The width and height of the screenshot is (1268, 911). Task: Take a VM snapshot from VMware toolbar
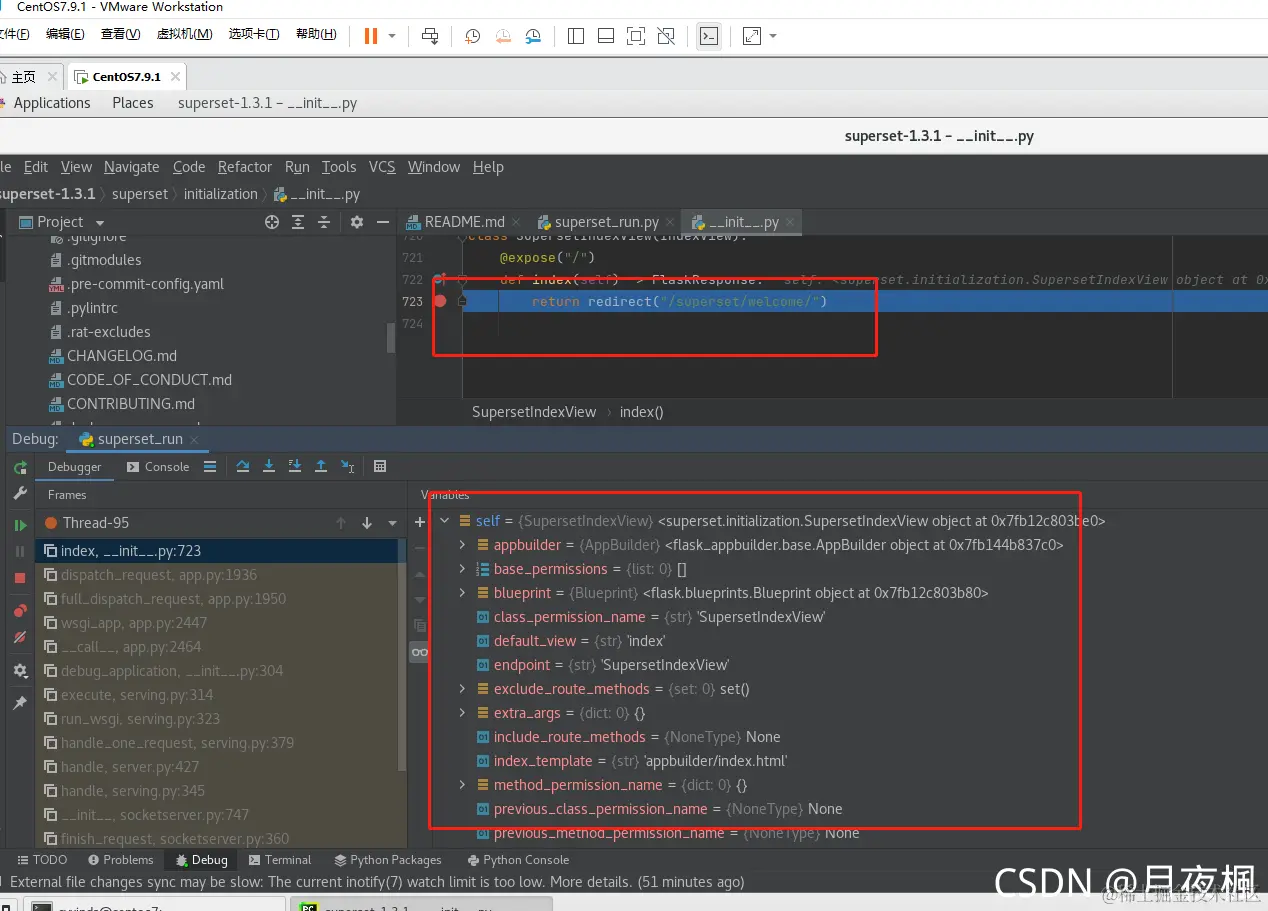click(472, 36)
